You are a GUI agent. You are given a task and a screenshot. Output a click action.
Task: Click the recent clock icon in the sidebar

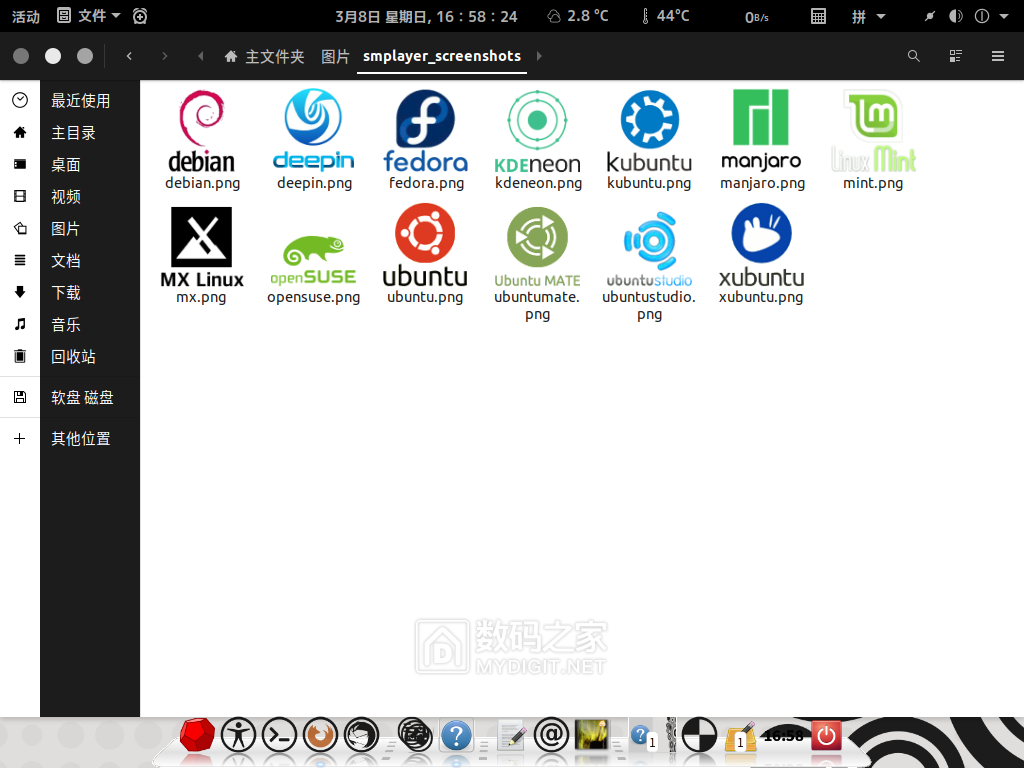point(20,100)
